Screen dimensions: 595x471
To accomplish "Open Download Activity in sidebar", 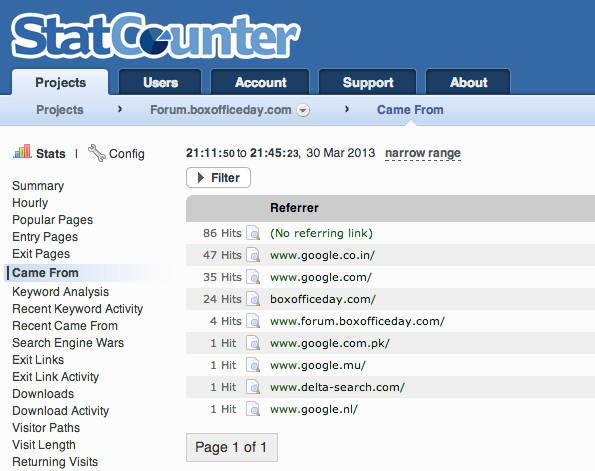I will click(60, 411).
